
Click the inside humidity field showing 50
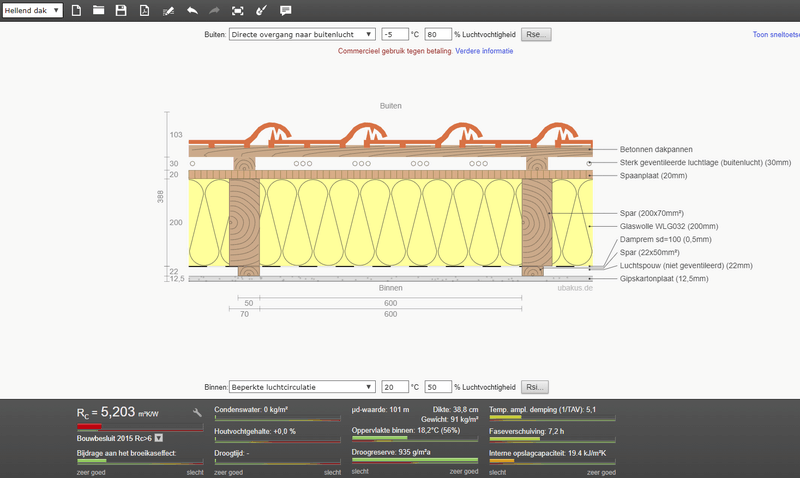click(x=437, y=387)
